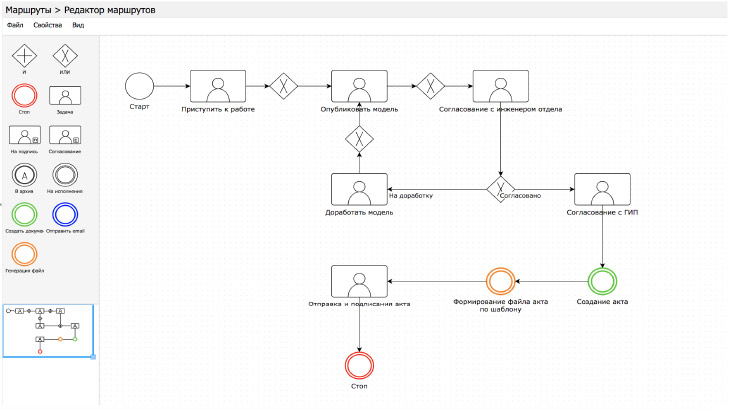The image size is (731, 410).
Task: Select the 'На подпись' palette icon
Action: point(23,136)
